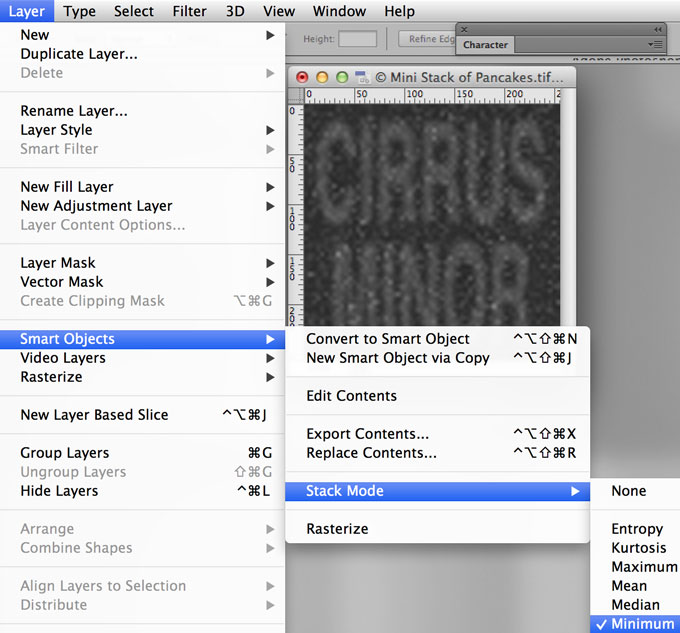Click Convert to Smart Object

click(387, 339)
